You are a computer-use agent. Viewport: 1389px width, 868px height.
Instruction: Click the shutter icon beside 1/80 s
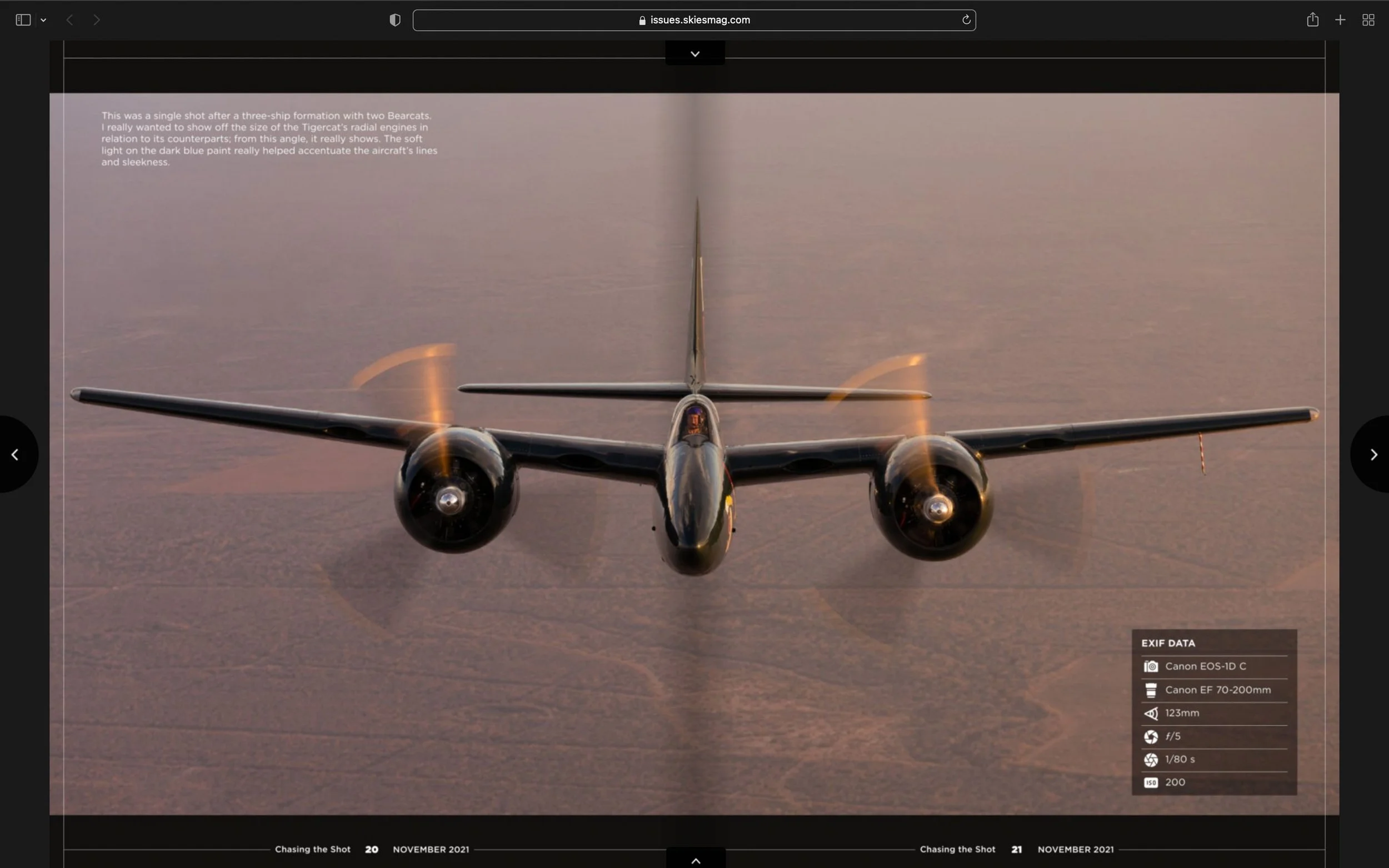tap(1150, 760)
